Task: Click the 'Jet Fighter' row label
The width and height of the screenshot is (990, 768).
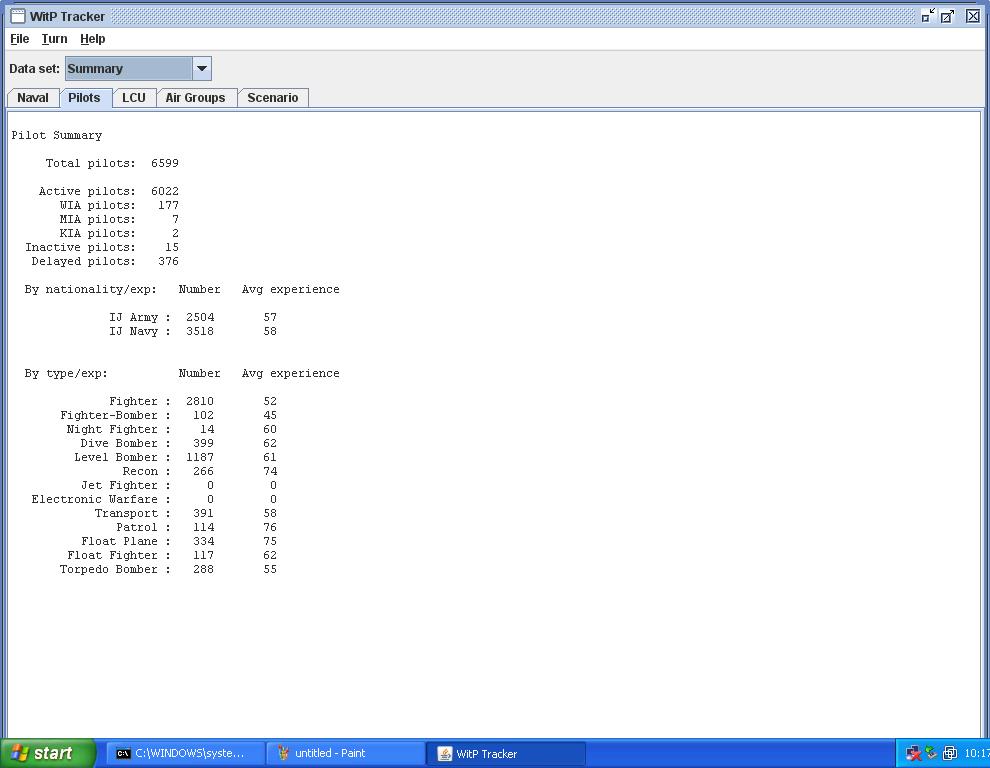Action: point(119,485)
